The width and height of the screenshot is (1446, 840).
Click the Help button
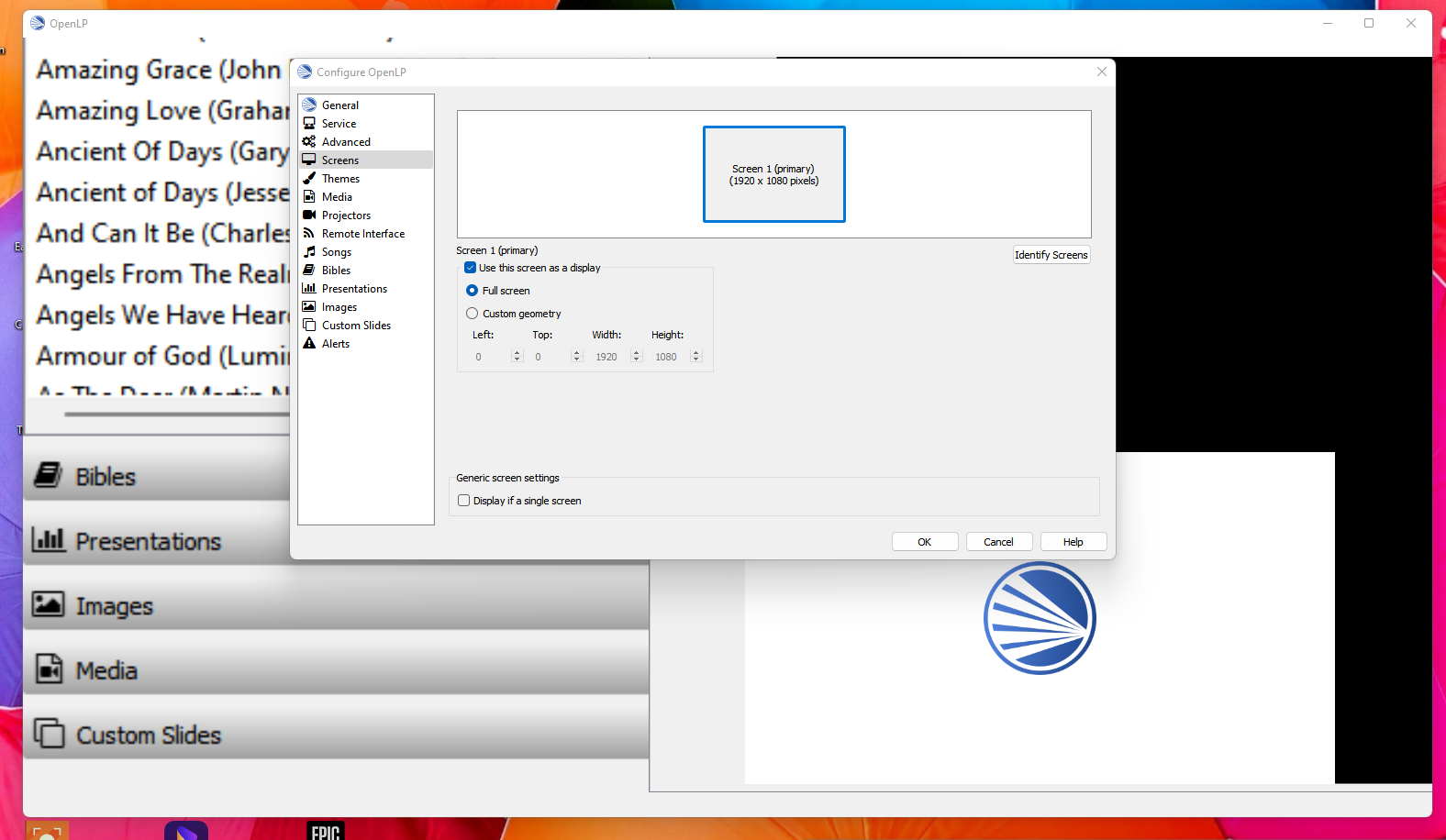1073,542
